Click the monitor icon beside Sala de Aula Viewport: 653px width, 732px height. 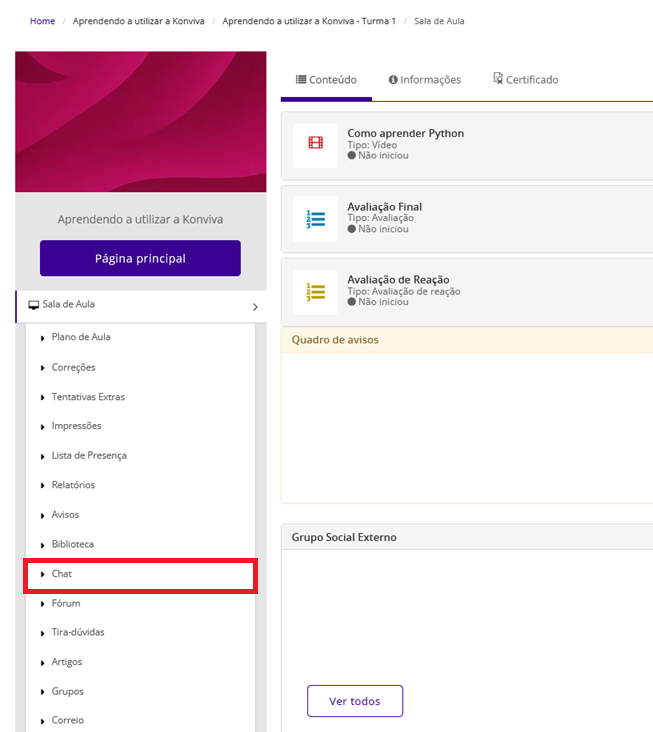point(34,305)
